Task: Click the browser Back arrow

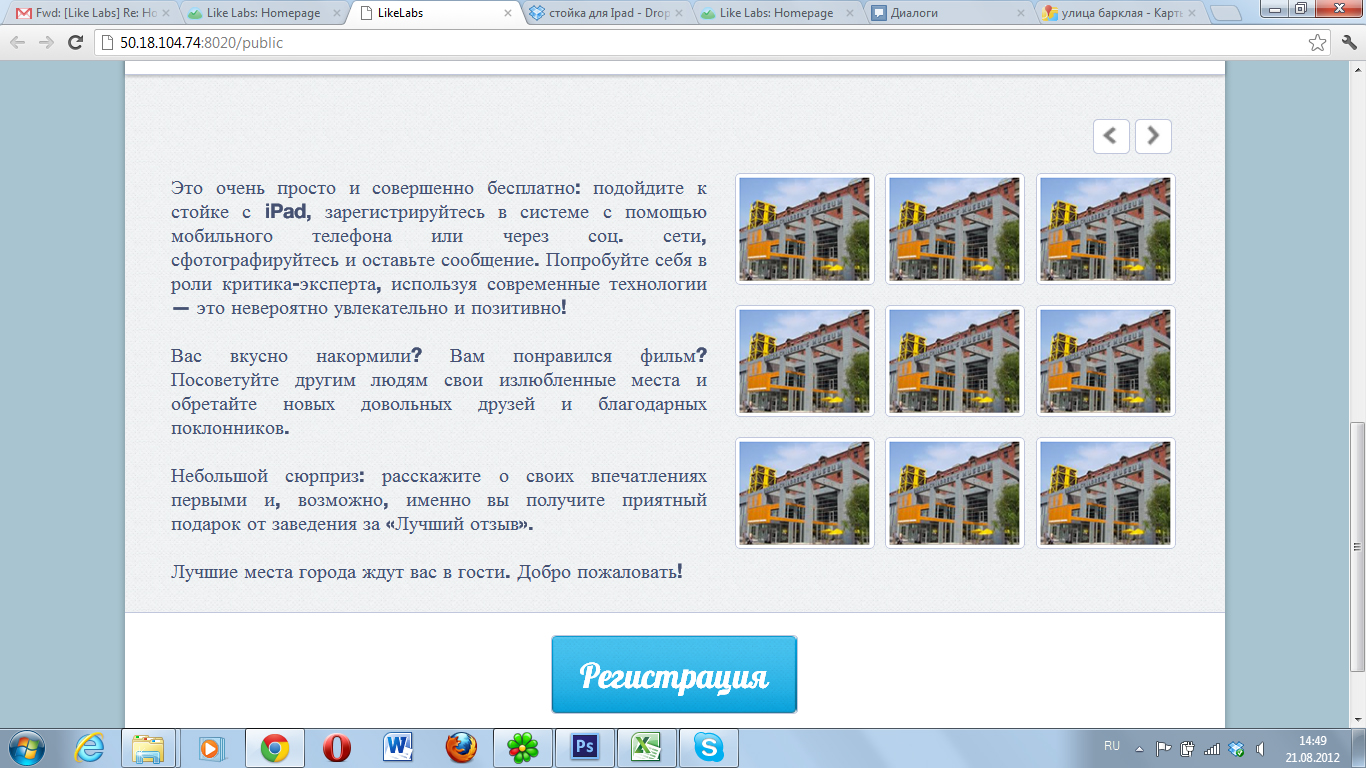Action: [x=18, y=43]
